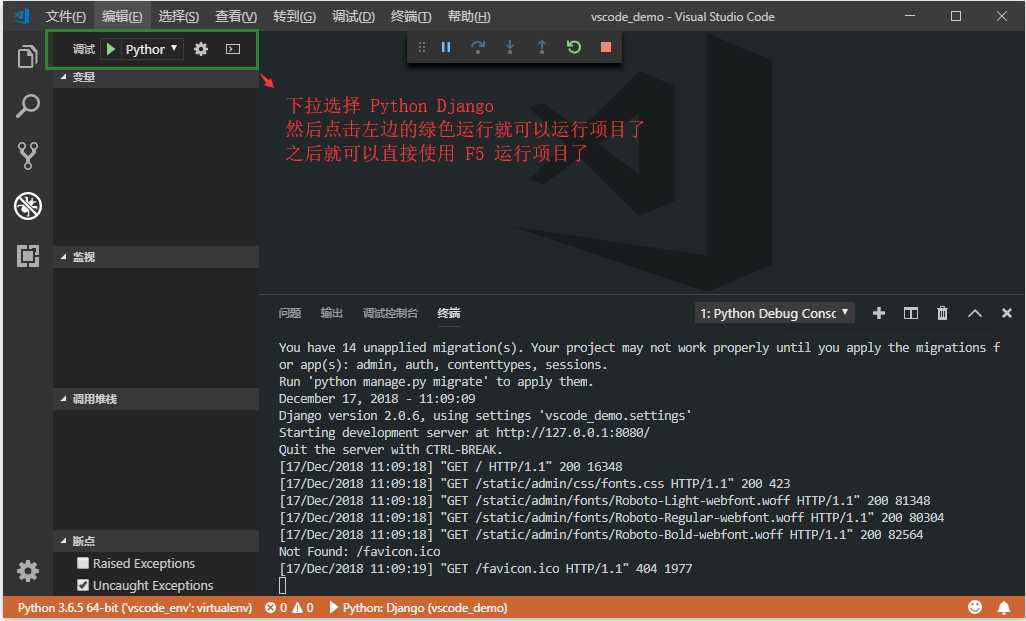Viewport: 1026px width, 621px height.
Task: Open the Search view in activity bar
Action: 27,105
